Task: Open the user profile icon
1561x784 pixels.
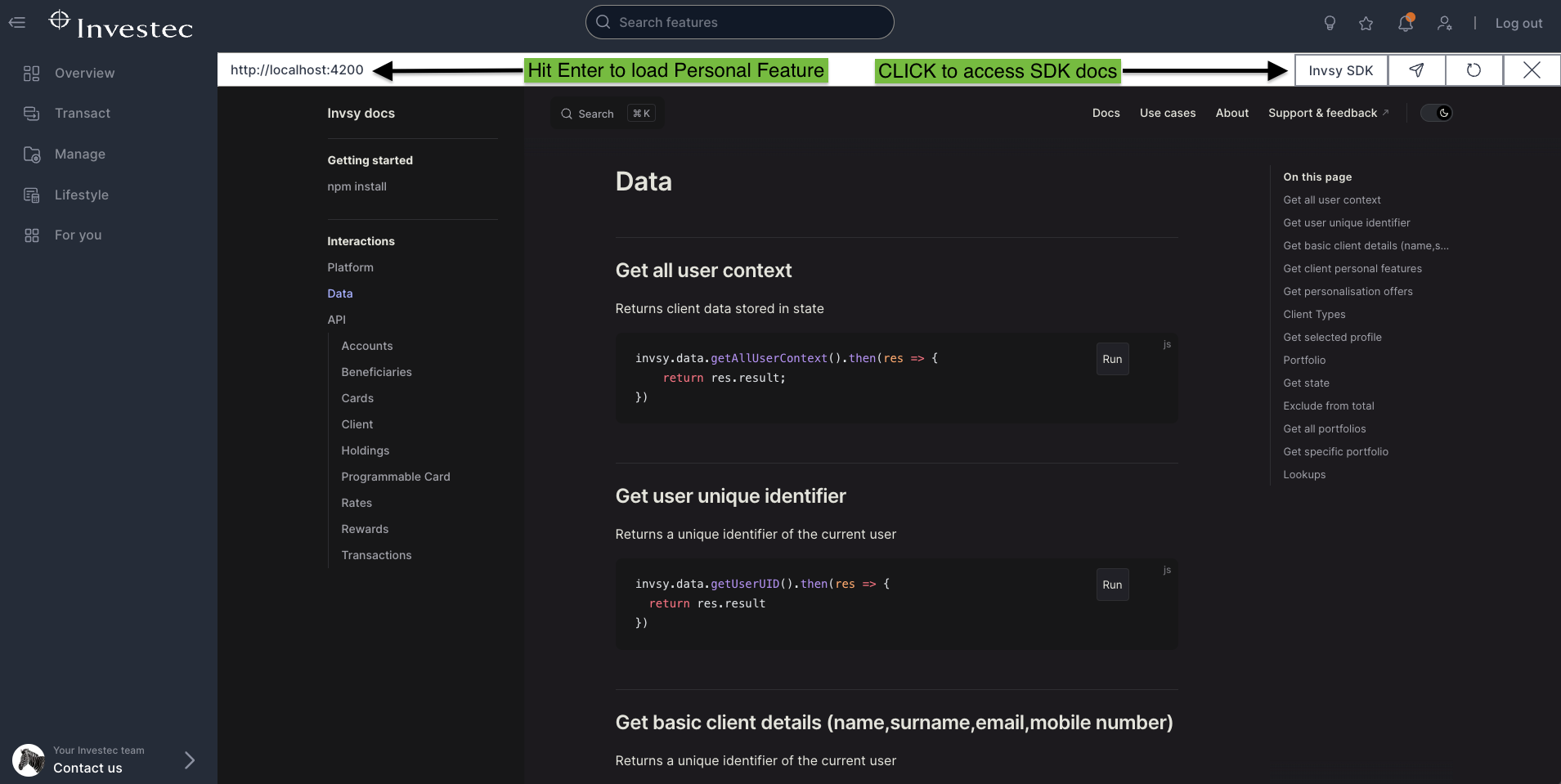Action: [1445, 23]
